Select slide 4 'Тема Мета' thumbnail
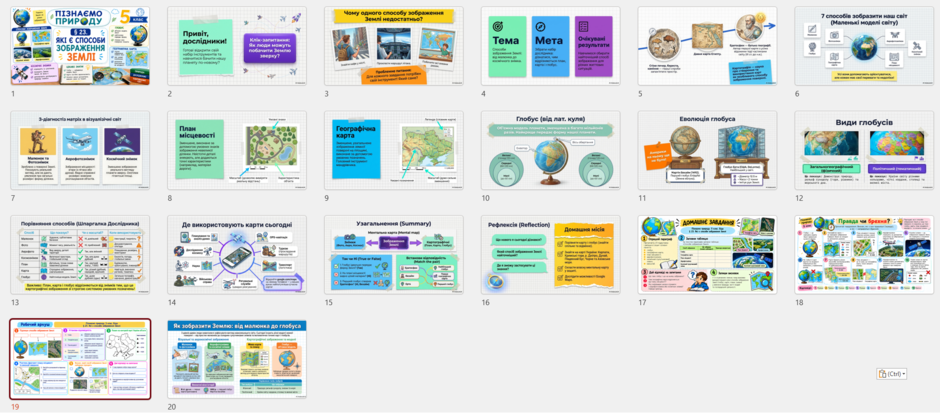This screenshot has height=413, width=940. click(550, 46)
